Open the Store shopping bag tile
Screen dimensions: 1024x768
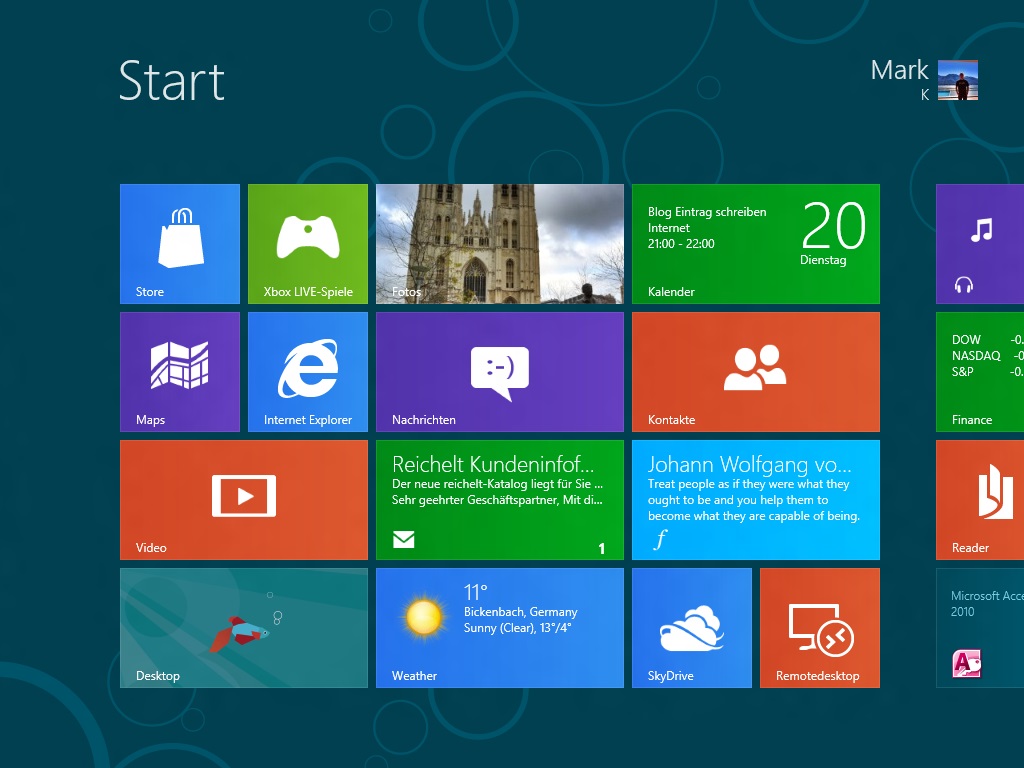(180, 244)
